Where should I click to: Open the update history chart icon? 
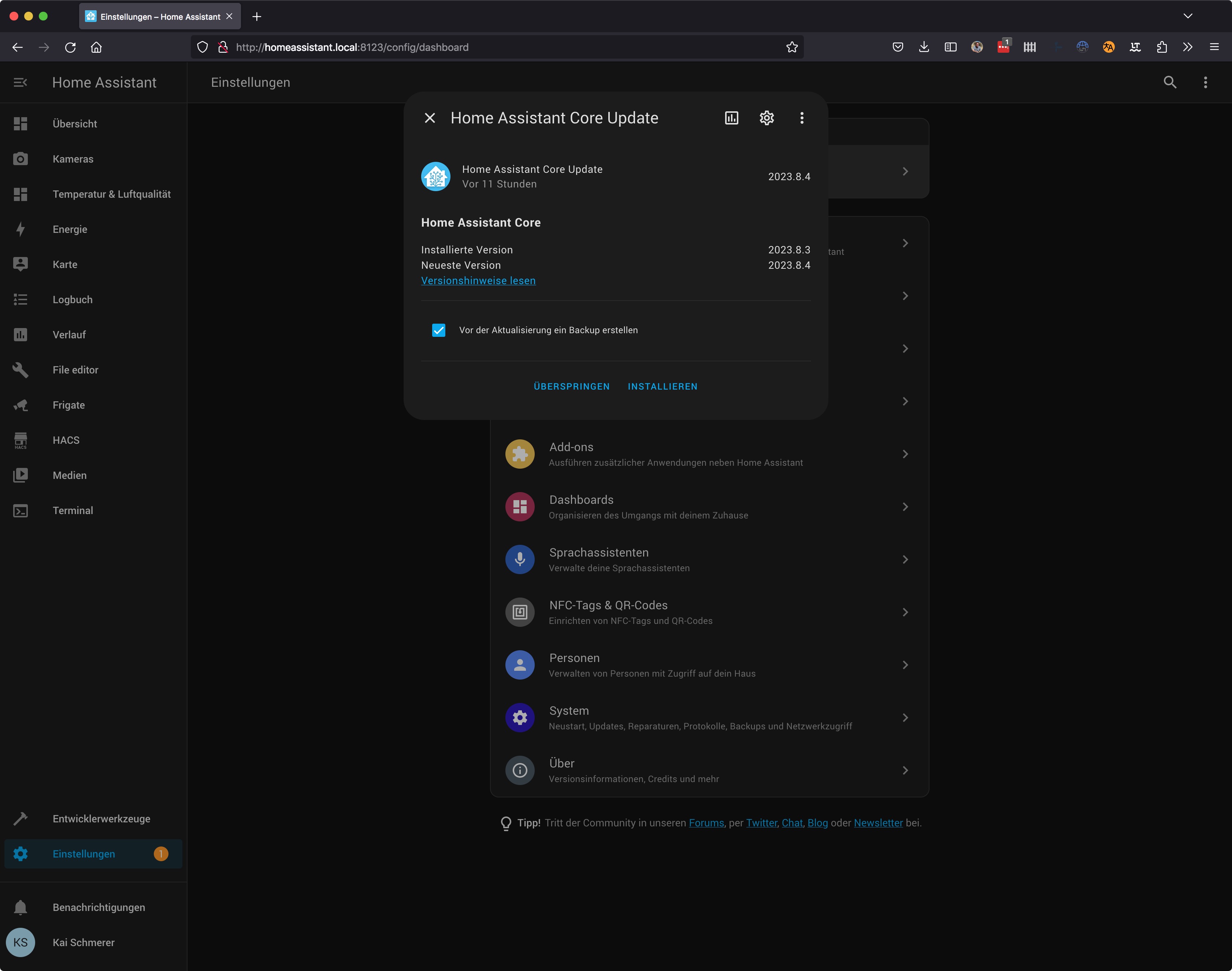click(x=731, y=118)
